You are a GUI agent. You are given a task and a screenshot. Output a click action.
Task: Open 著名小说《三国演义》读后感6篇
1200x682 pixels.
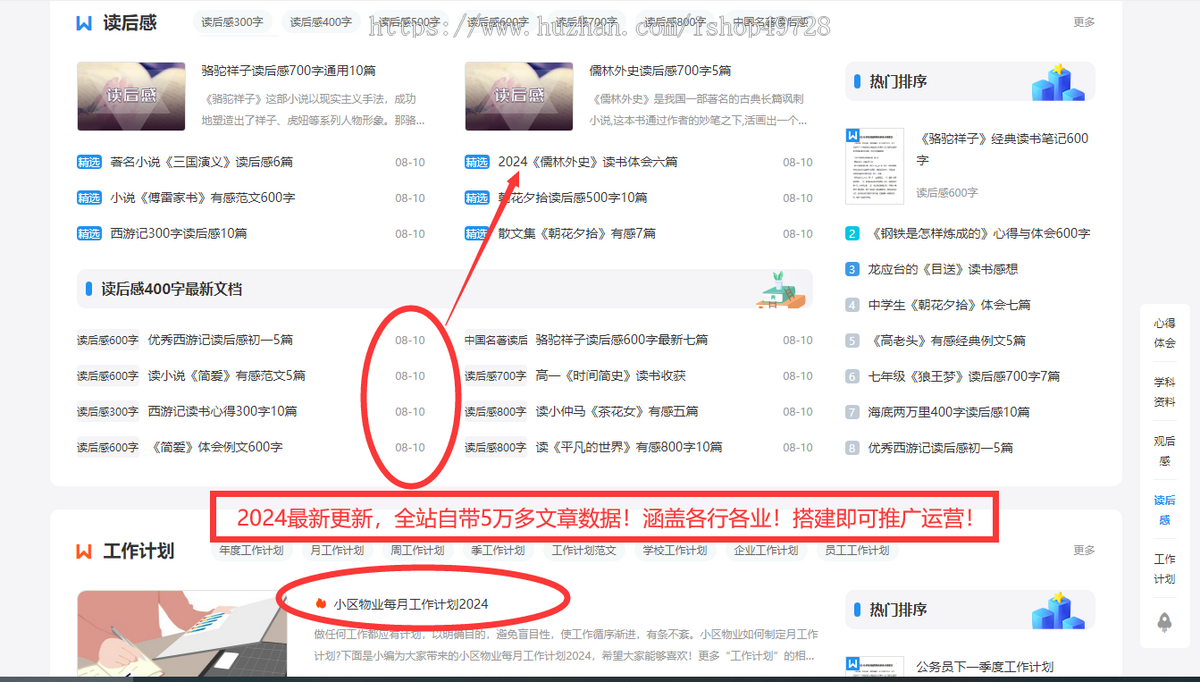(201, 162)
